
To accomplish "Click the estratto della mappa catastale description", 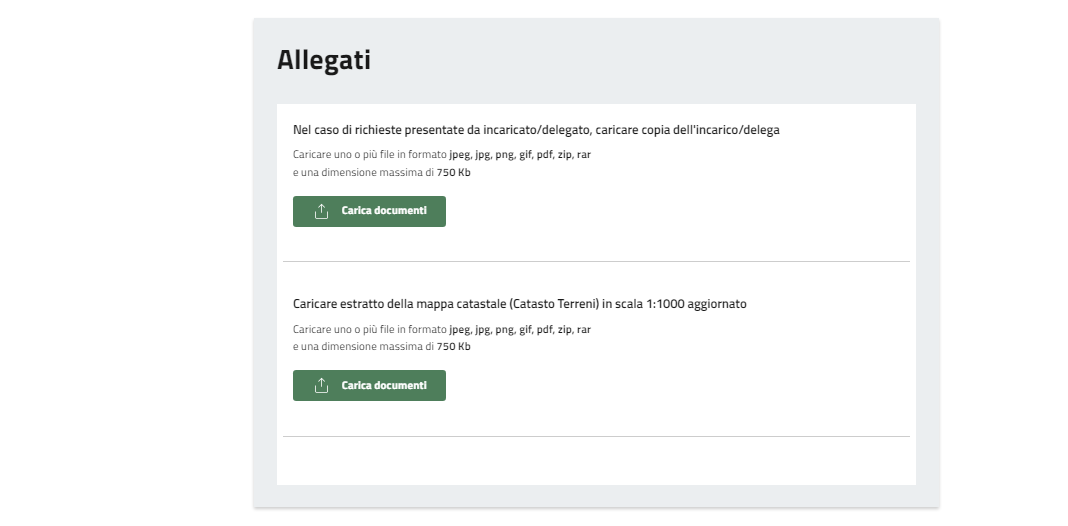I will click(519, 304).
